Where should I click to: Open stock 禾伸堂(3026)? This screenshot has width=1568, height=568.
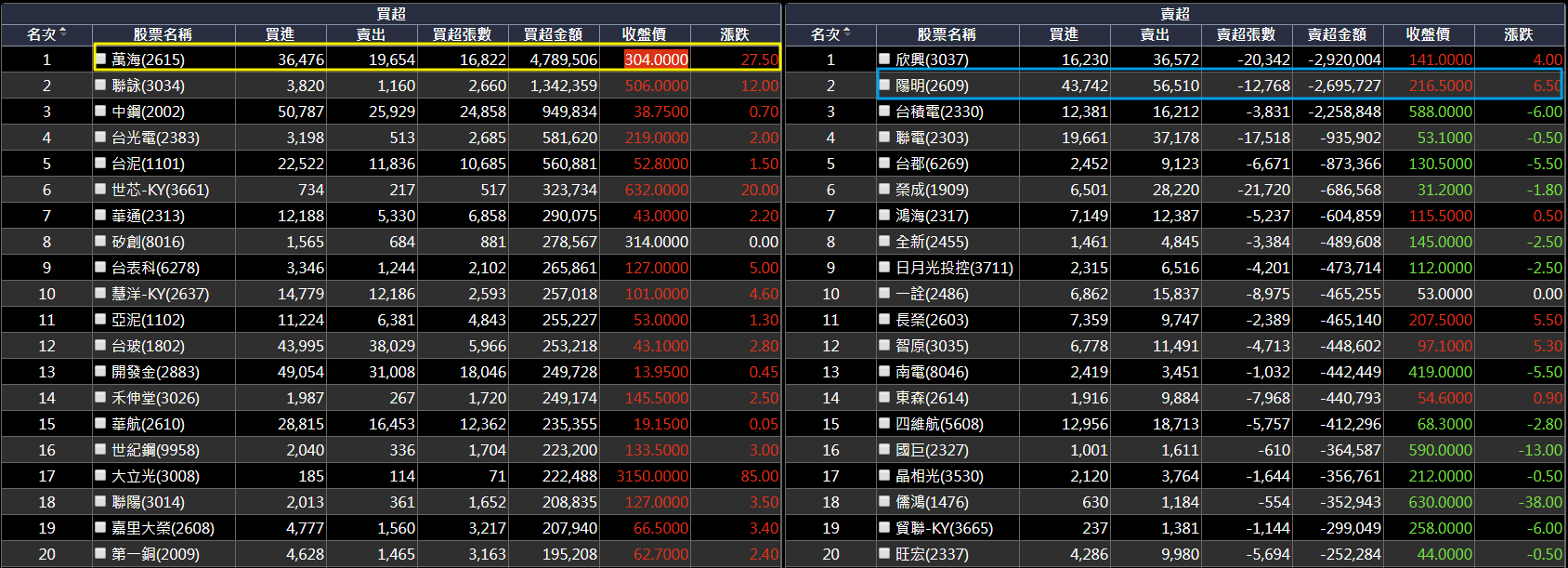155,398
